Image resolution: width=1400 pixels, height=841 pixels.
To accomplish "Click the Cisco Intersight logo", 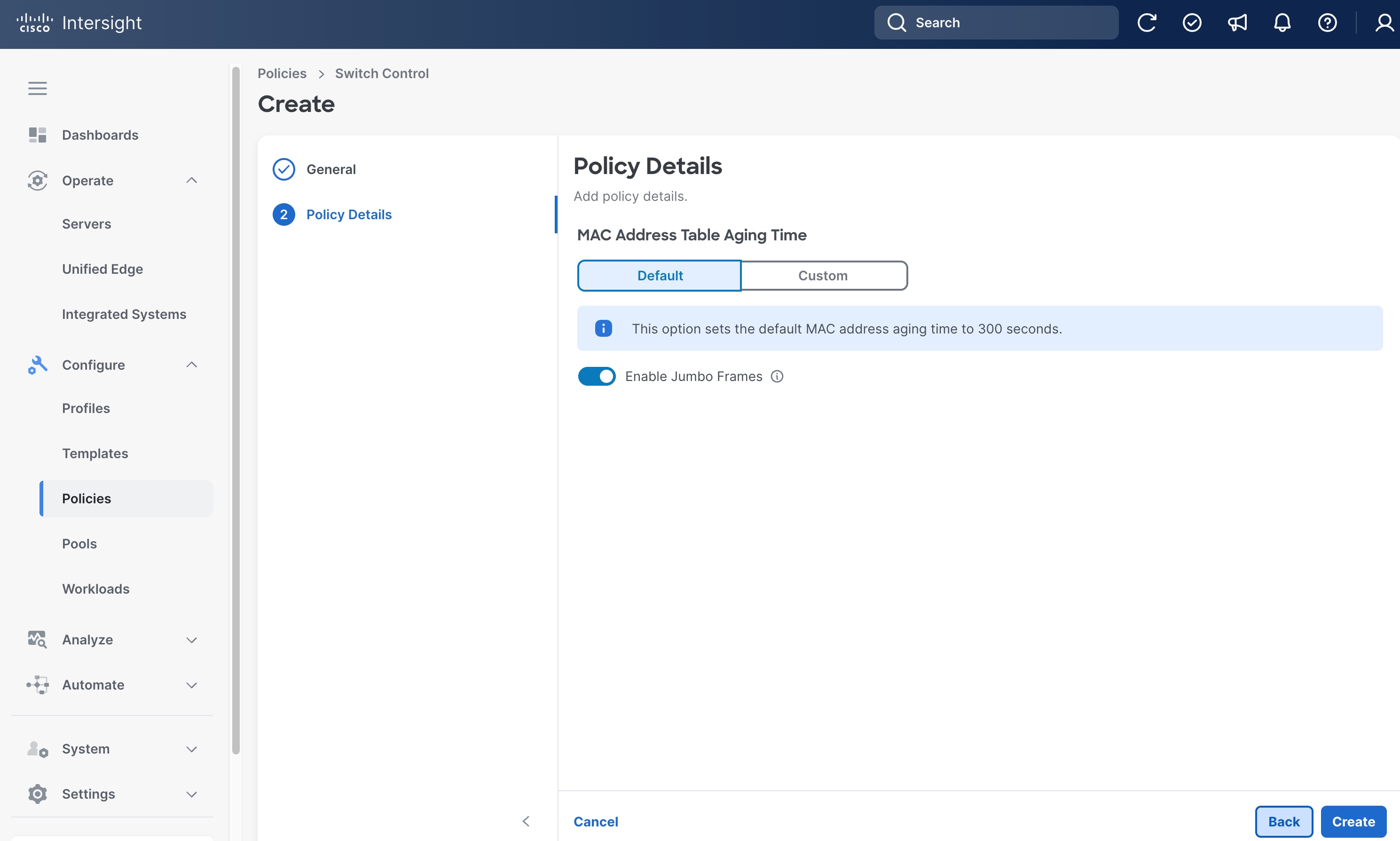I will click(x=79, y=23).
